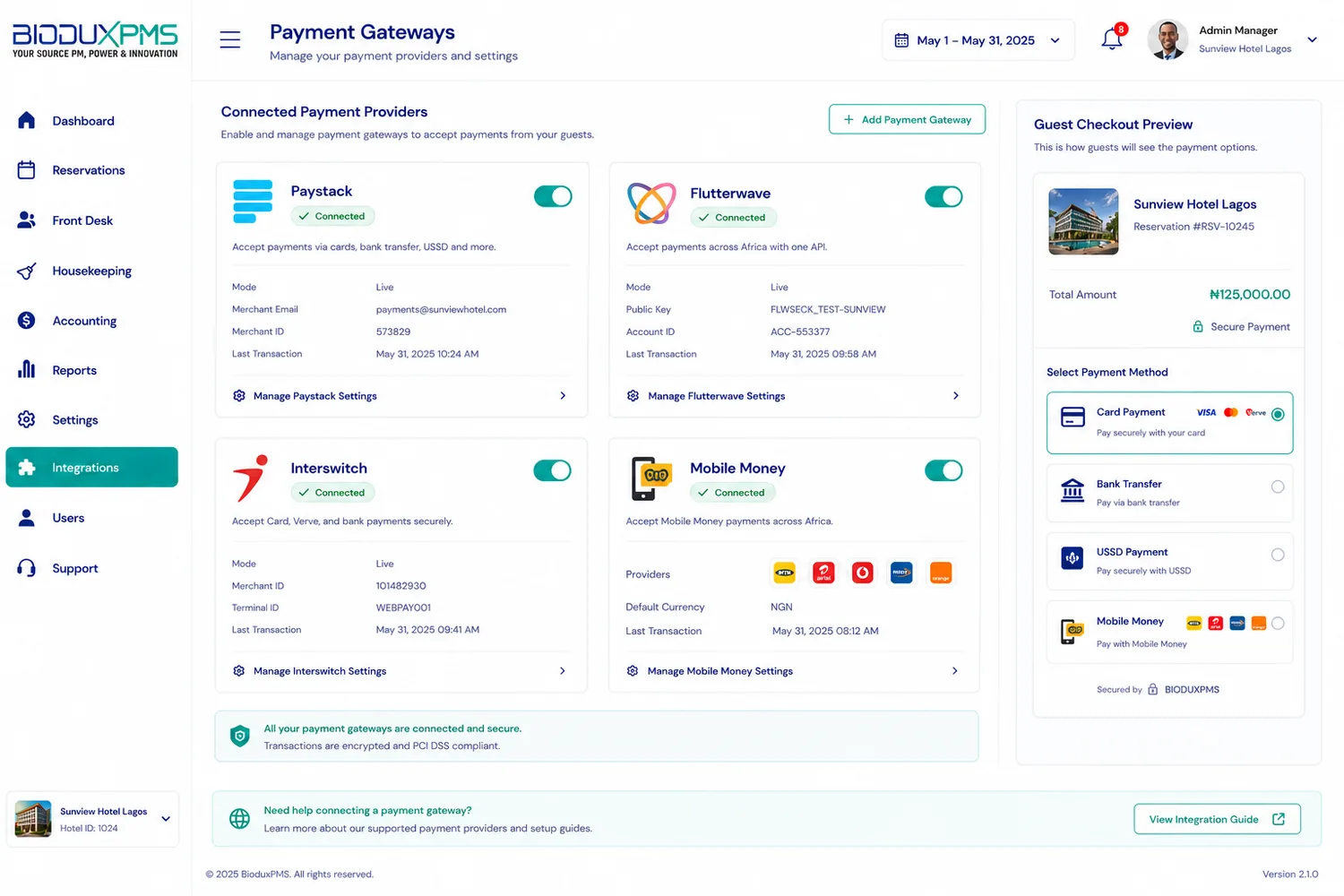Image resolution: width=1344 pixels, height=896 pixels.
Task: Open Users in sidebar
Action: pos(91,518)
